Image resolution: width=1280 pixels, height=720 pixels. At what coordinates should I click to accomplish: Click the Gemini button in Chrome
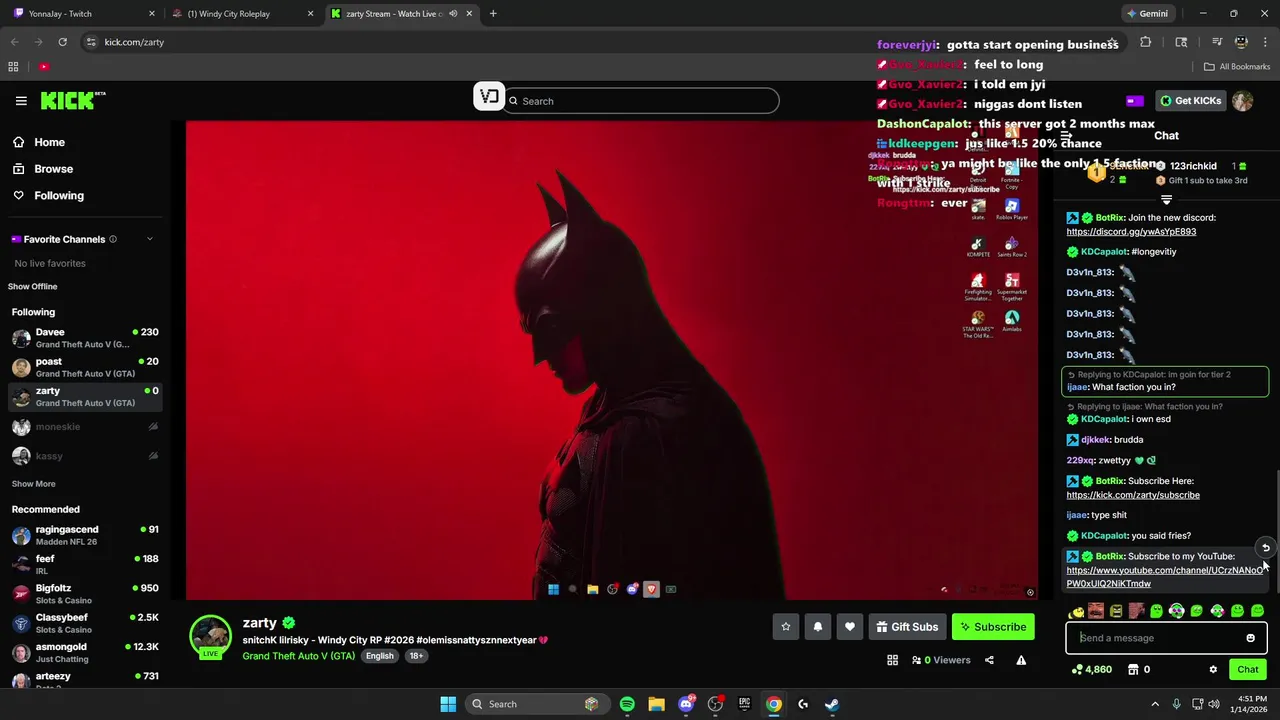point(1147,14)
